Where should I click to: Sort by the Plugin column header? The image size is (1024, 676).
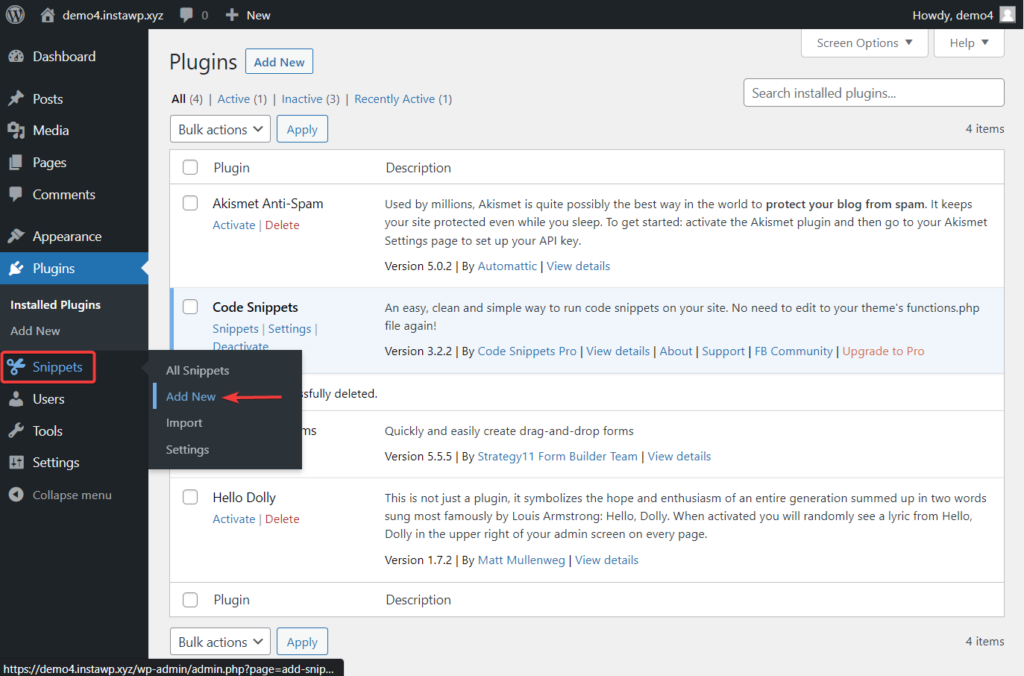pyautogui.click(x=231, y=168)
